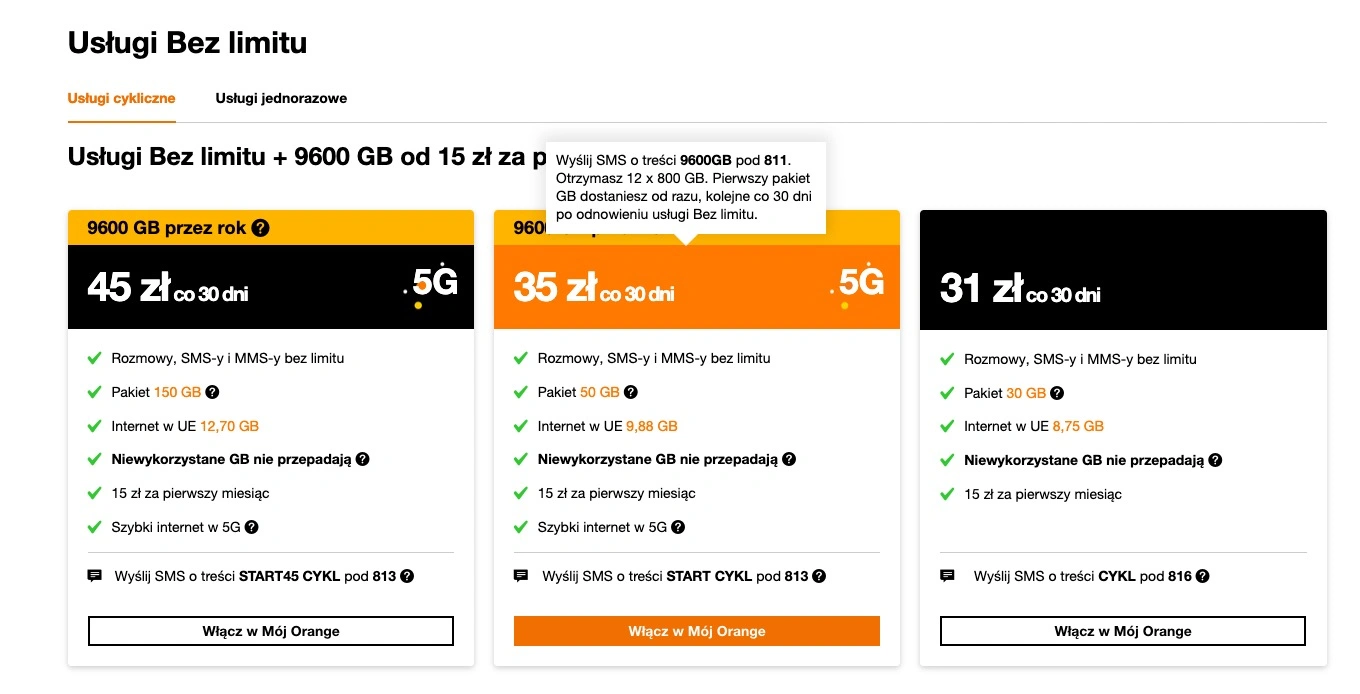Click Włącz w Mój Orange for 45 zł plan

[x=271, y=631]
